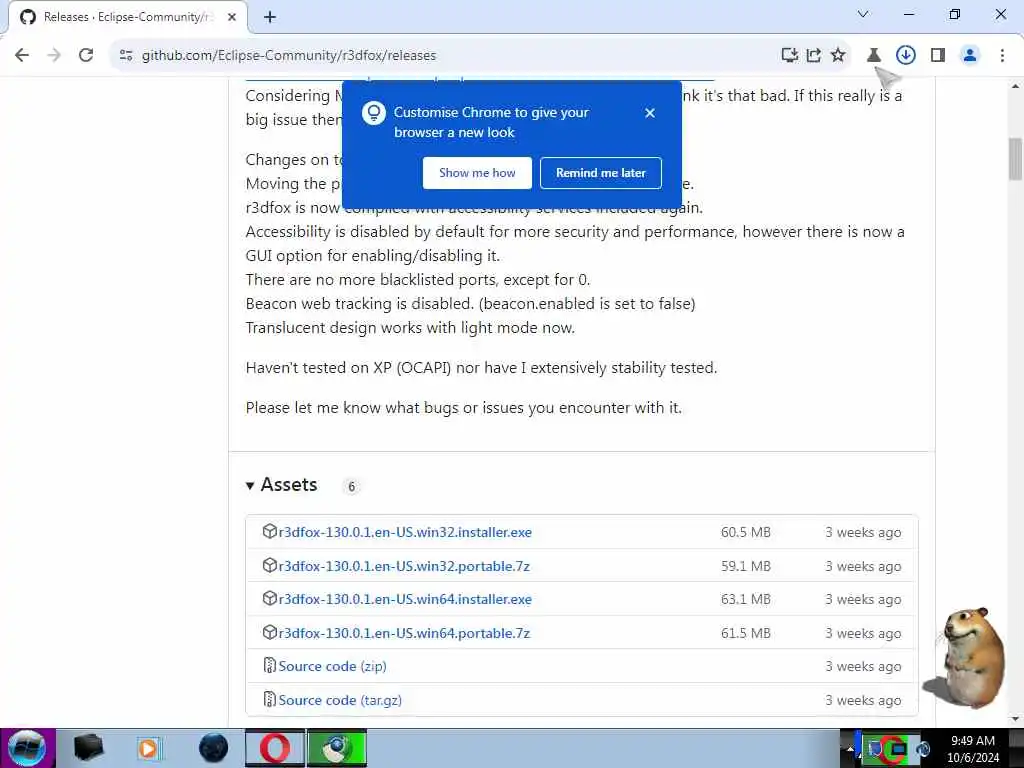The image size is (1024, 768).
Task: Switch to the green Chrome taskbar icon
Action: (x=337, y=748)
